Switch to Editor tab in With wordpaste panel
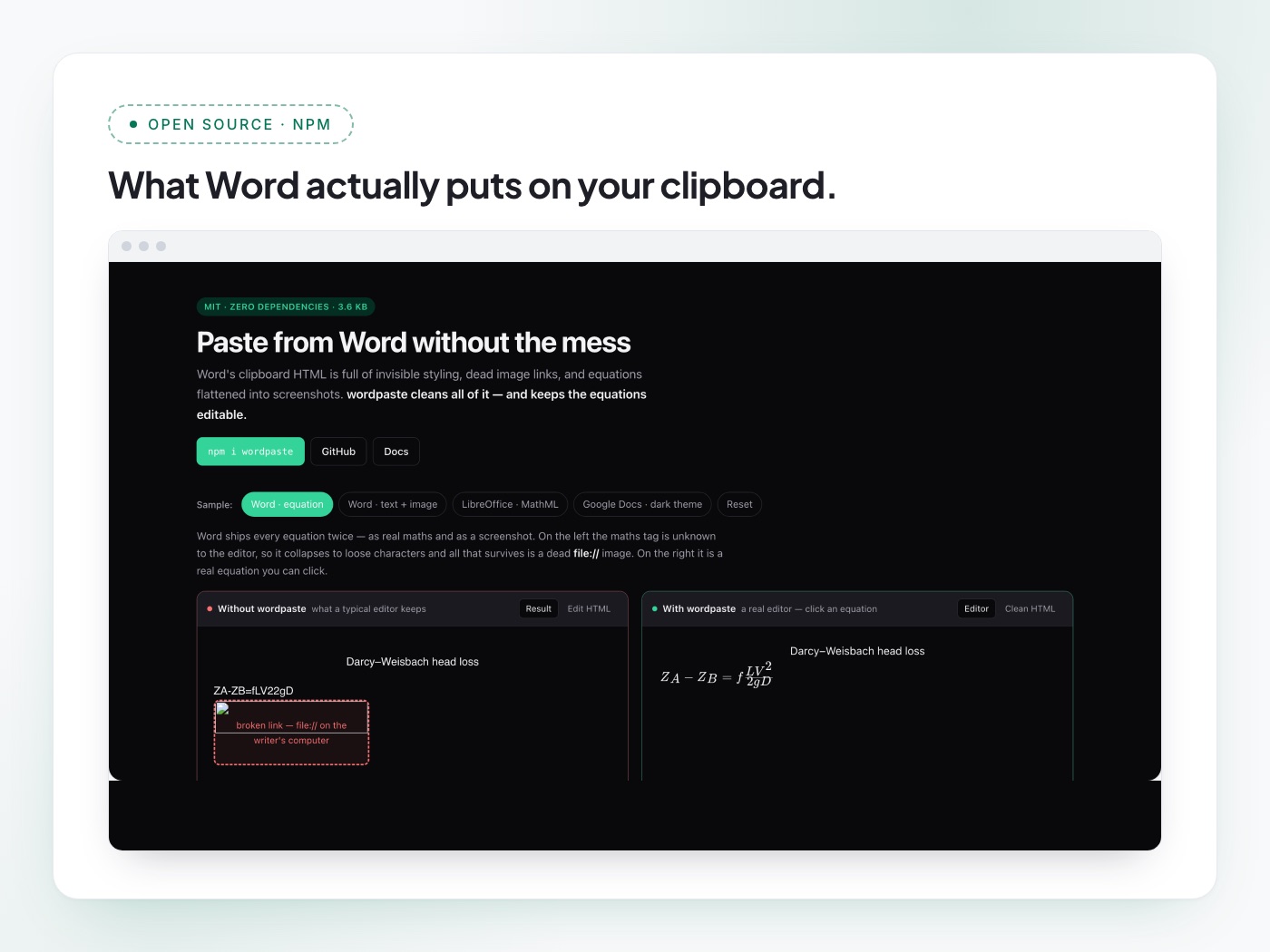The height and width of the screenshot is (952, 1270). [x=976, y=608]
